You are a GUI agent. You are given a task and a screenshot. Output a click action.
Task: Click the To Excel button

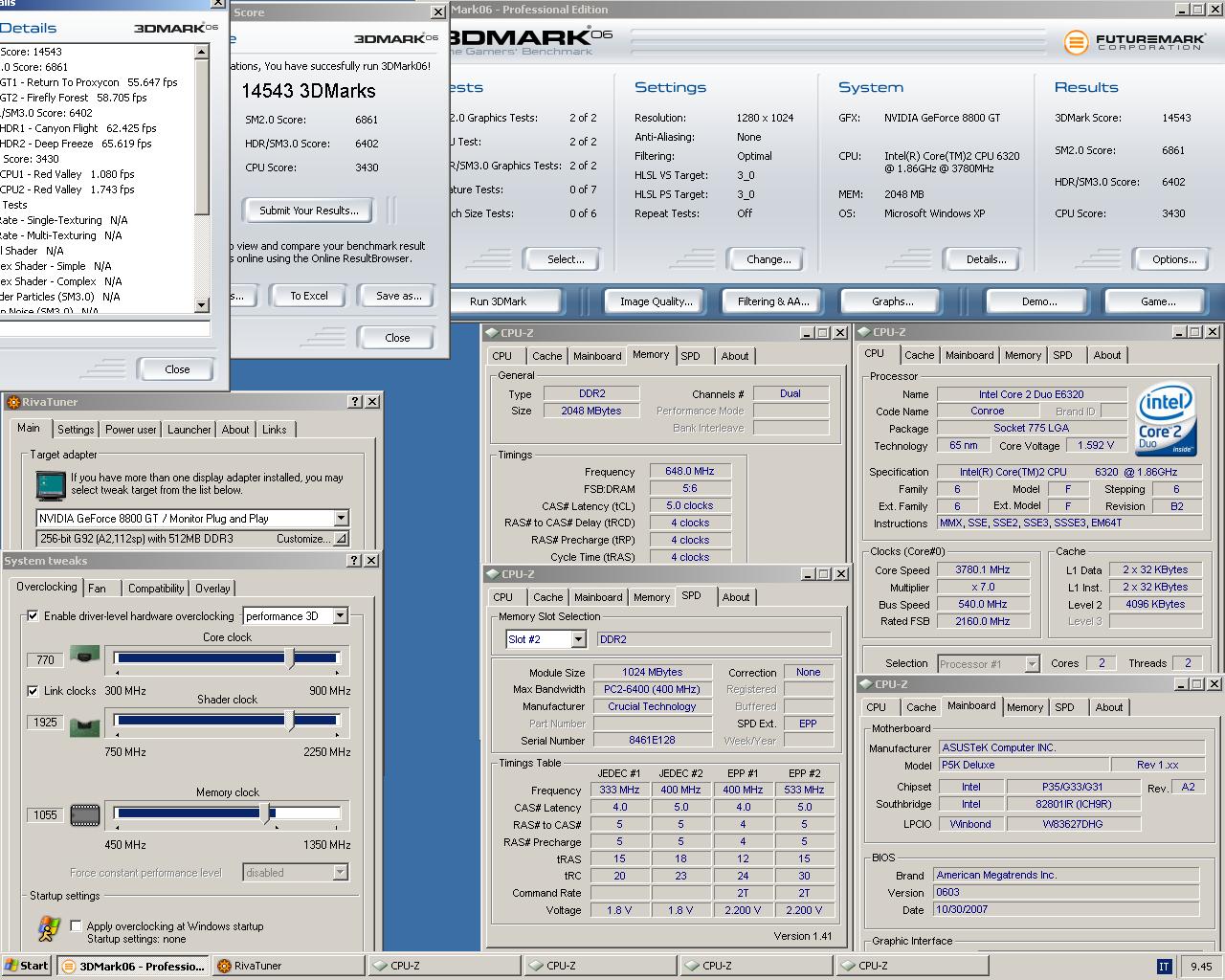[309, 296]
